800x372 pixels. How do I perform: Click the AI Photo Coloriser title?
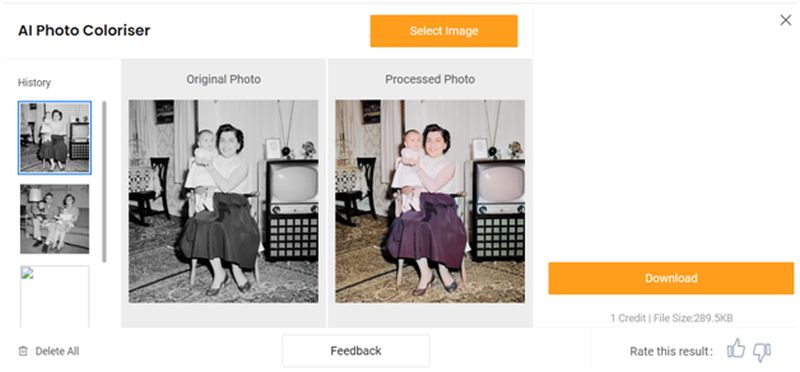pyautogui.click(x=84, y=31)
